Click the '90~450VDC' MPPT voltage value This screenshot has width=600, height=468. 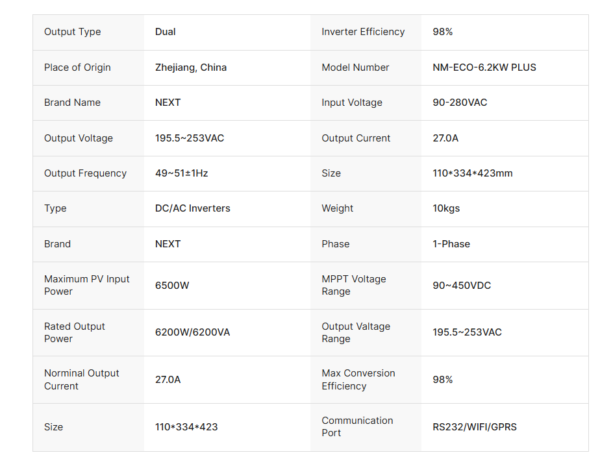point(462,285)
